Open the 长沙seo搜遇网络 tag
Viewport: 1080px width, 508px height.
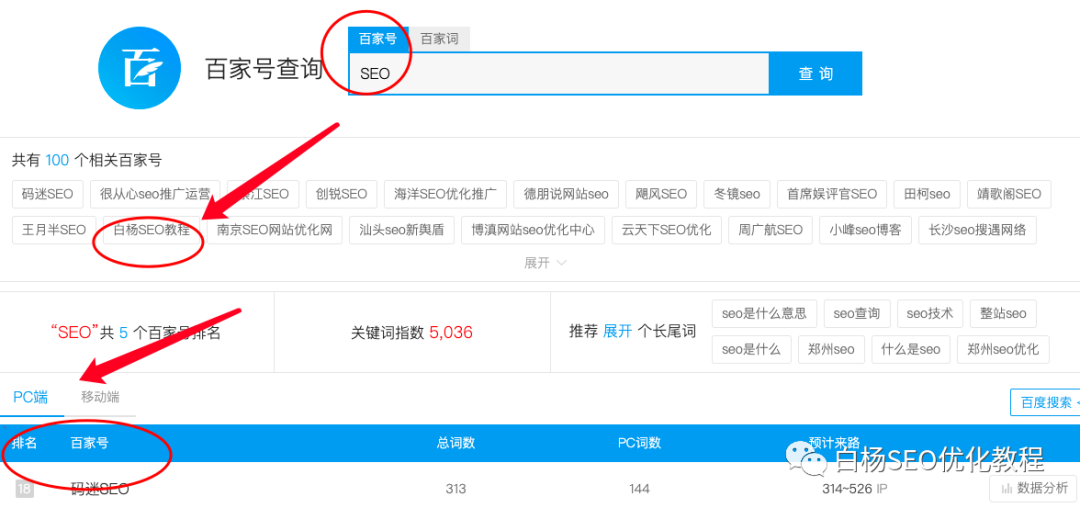[x=977, y=230]
